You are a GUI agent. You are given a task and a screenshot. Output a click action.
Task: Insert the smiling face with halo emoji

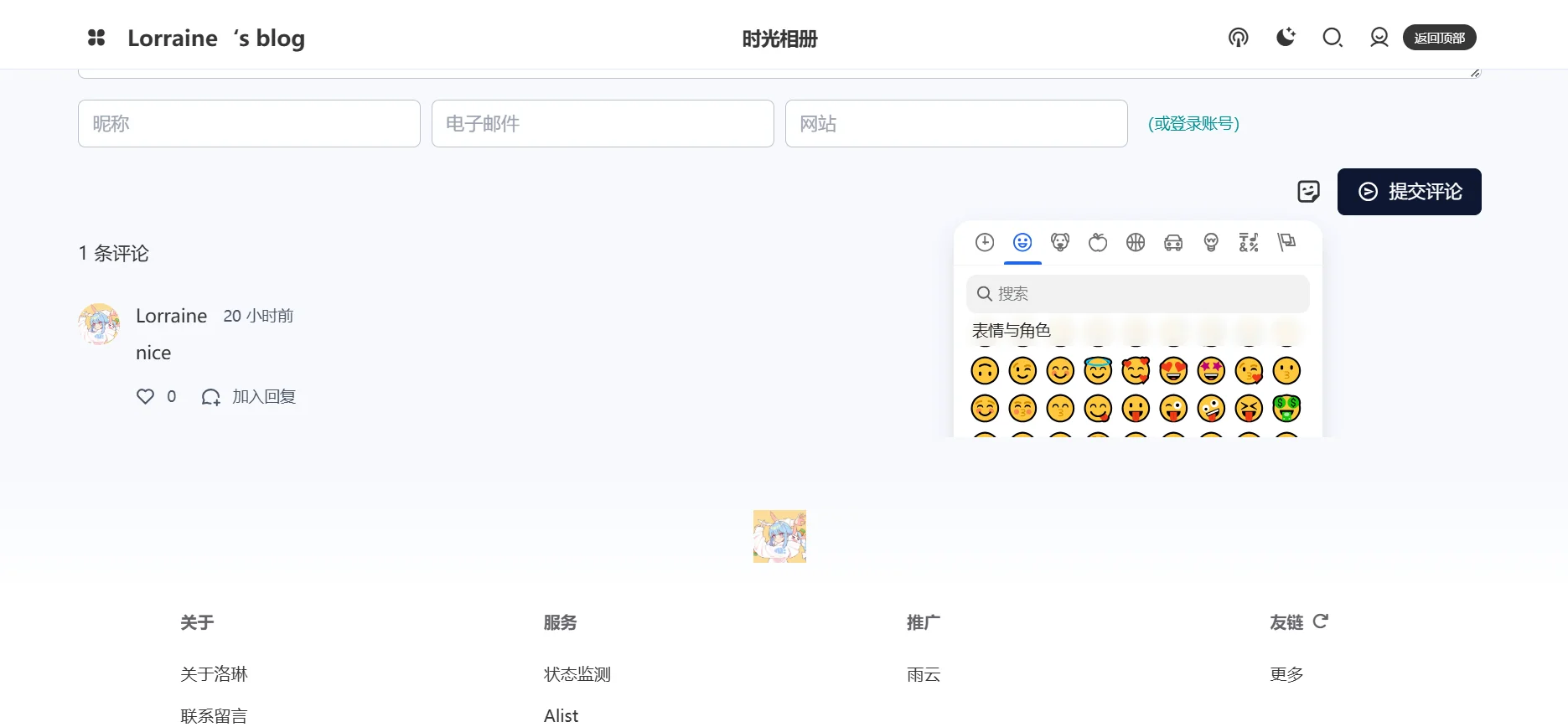click(1098, 370)
